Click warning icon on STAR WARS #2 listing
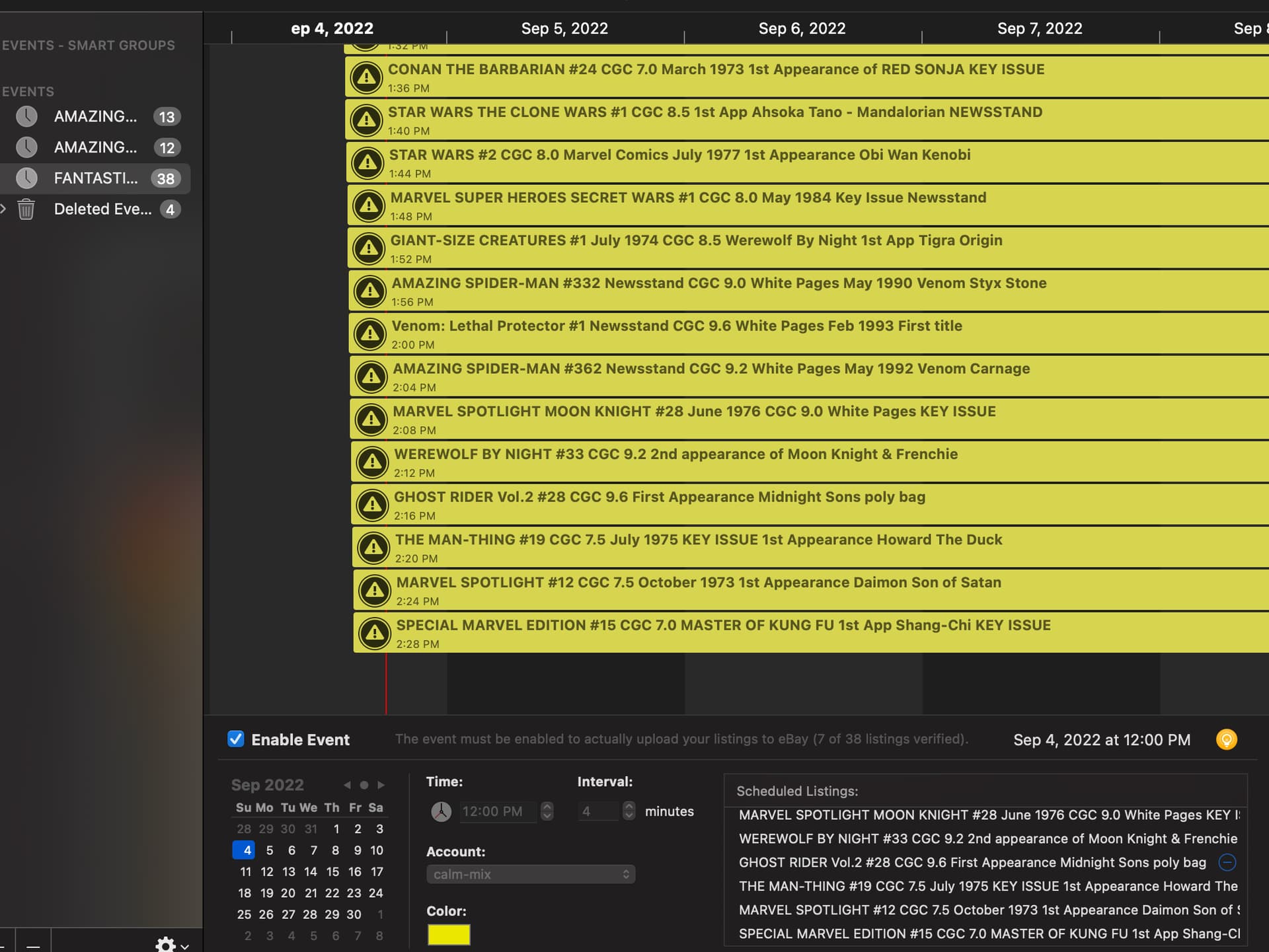 tap(367, 163)
